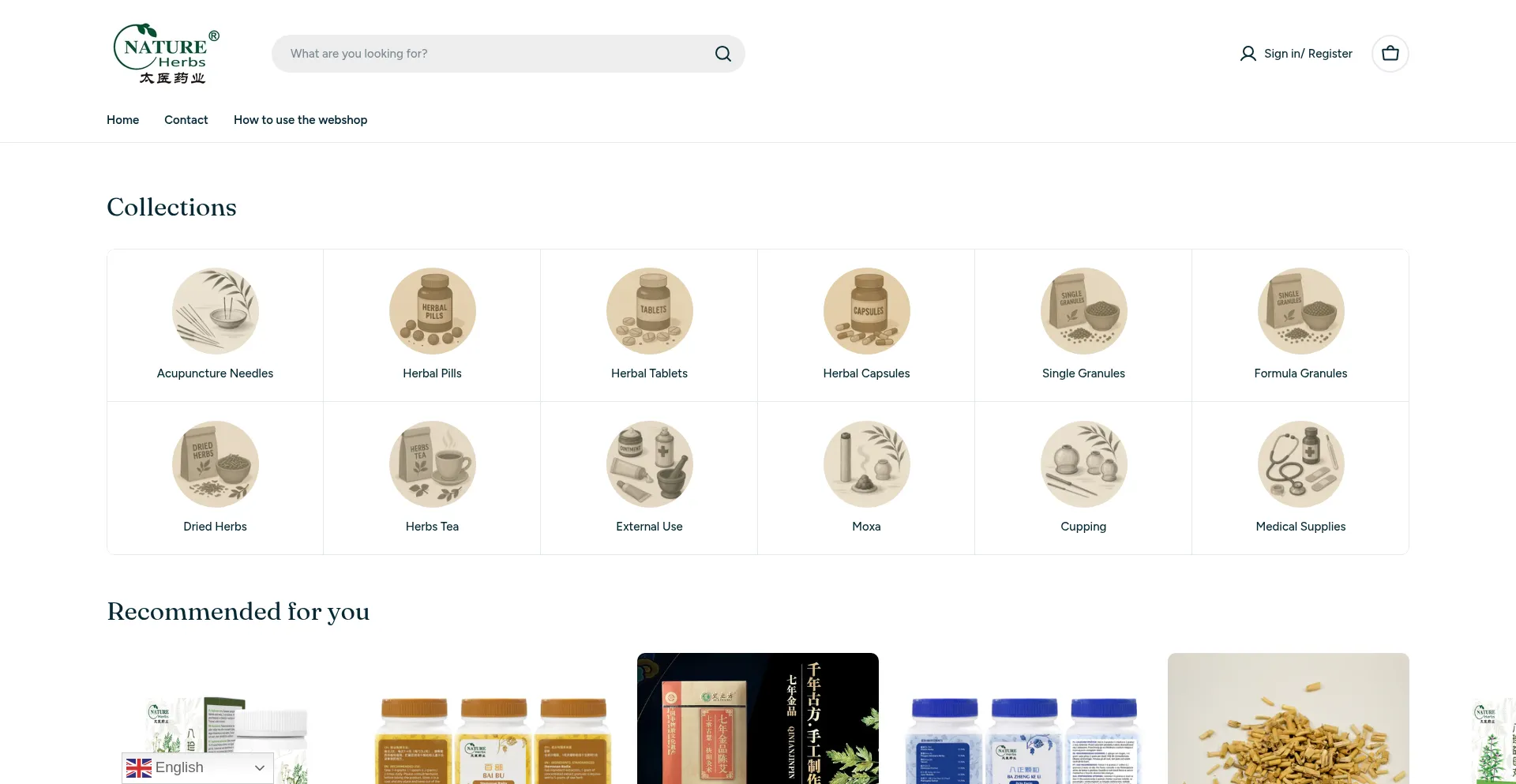Choose the Moxa collection icon
Viewport: 1516px width, 784px height.
coord(866,464)
